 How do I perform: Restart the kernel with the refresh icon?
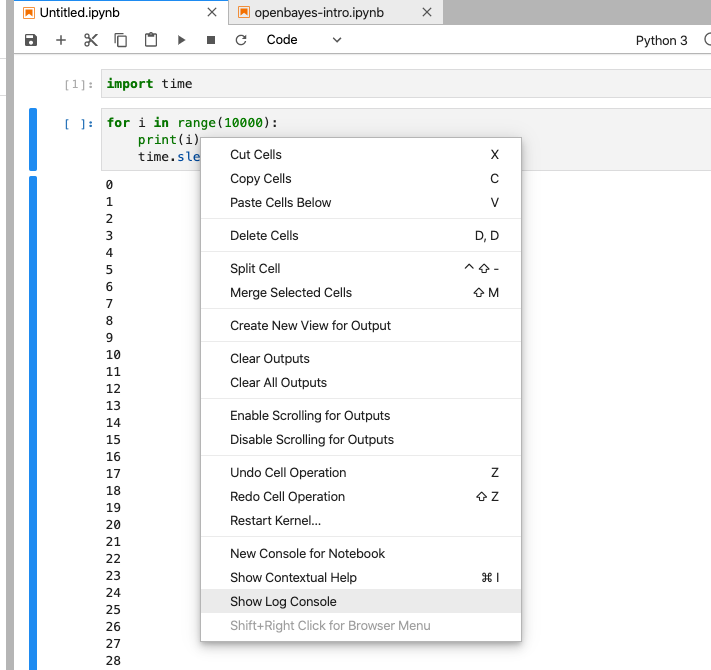click(241, 40)
